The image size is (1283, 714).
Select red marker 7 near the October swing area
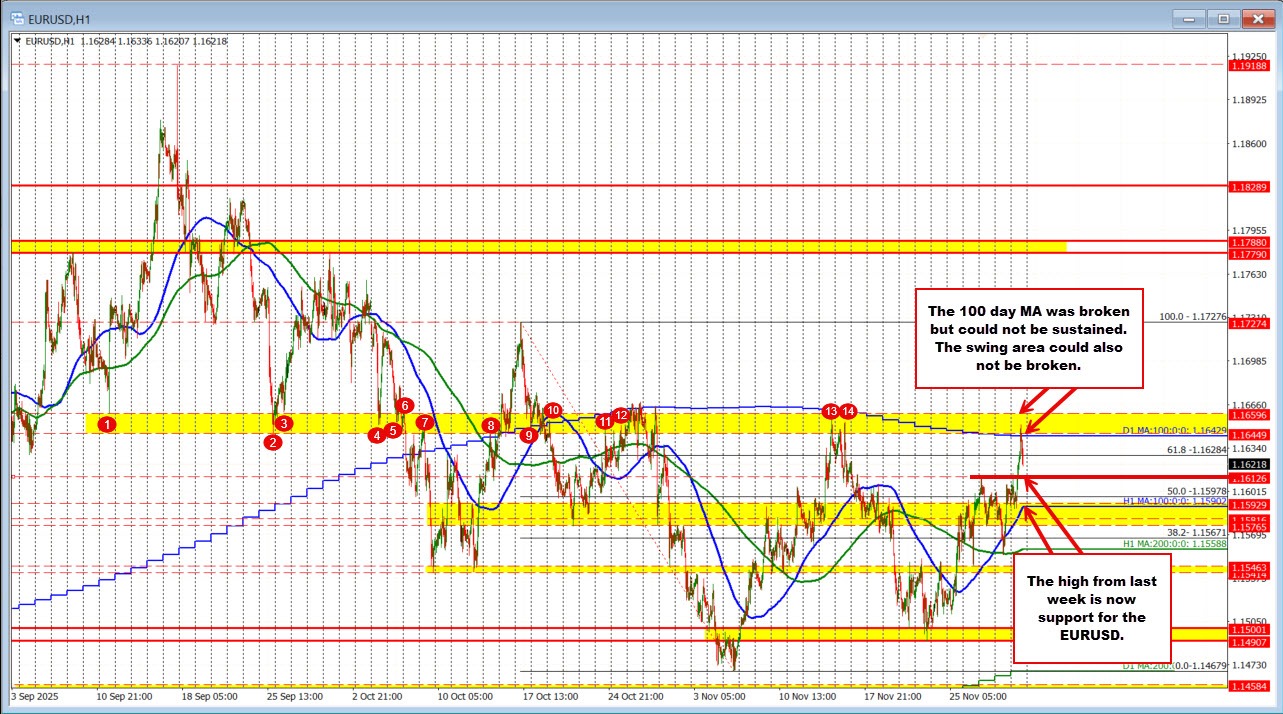pos(423,423)
